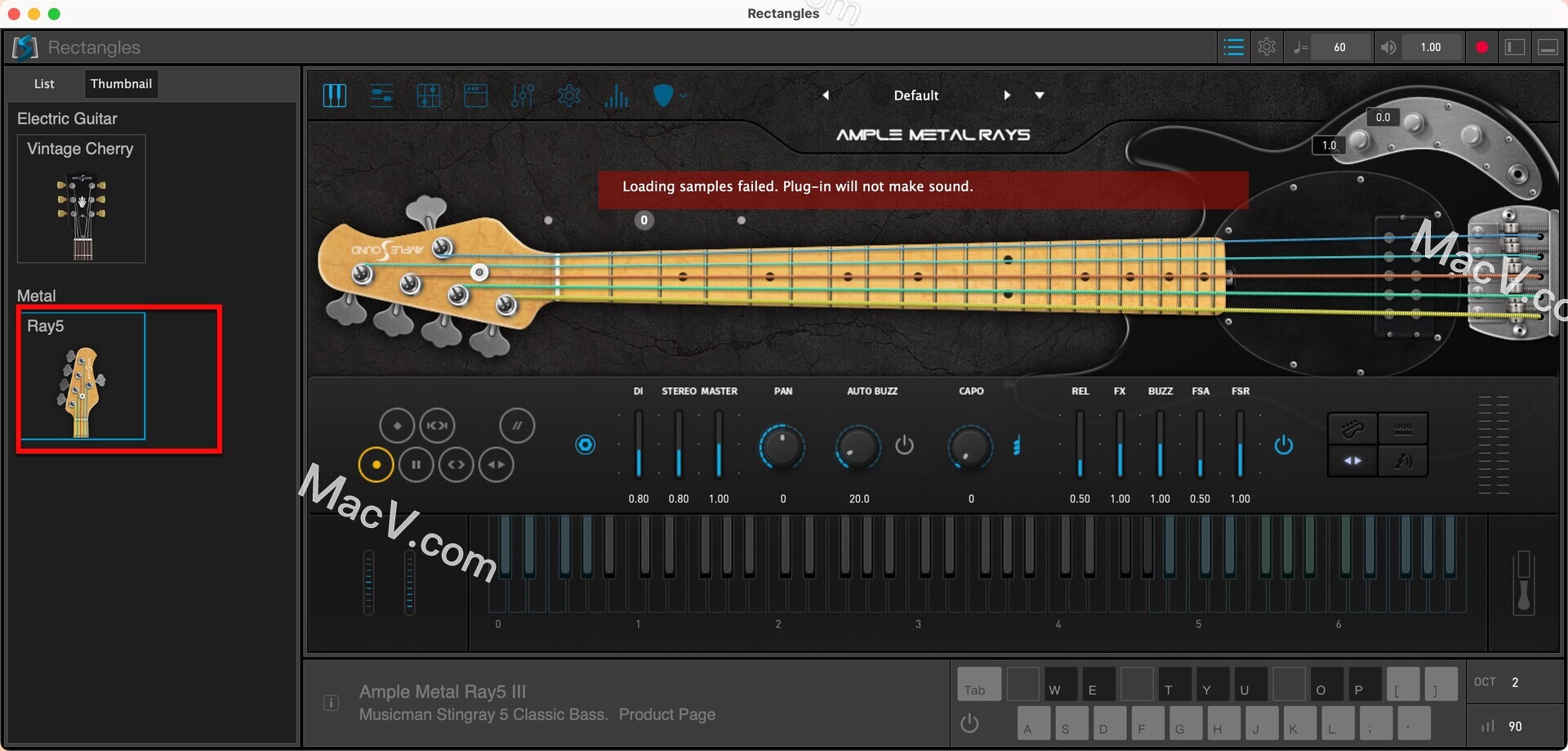Toggle the blue FX power button
The image size is (1568, 751).
pos(1284,445)
